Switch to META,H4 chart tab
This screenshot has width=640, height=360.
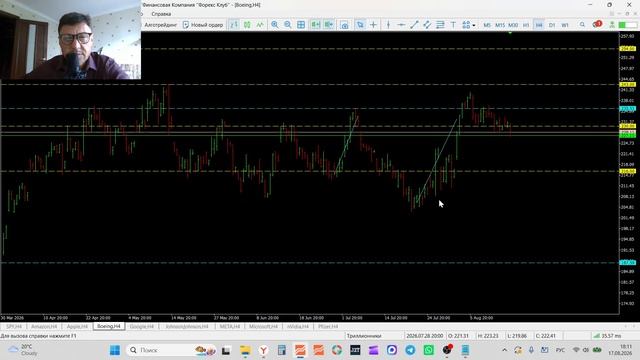click(x=229, y=327)
